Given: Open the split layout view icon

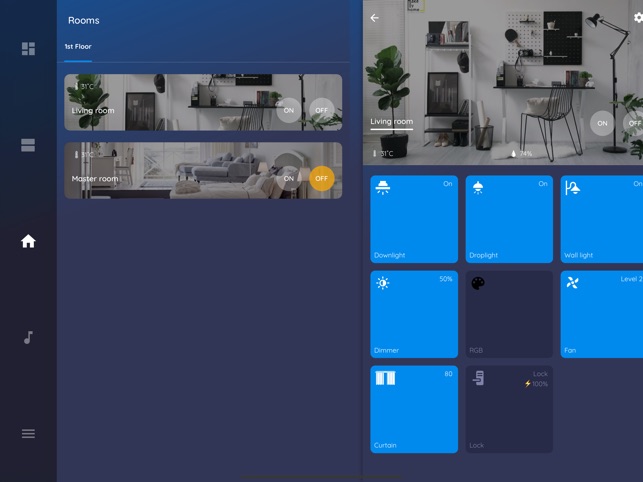Looking at the screenshot, I should pyautogui.click(x=28, y=145).
